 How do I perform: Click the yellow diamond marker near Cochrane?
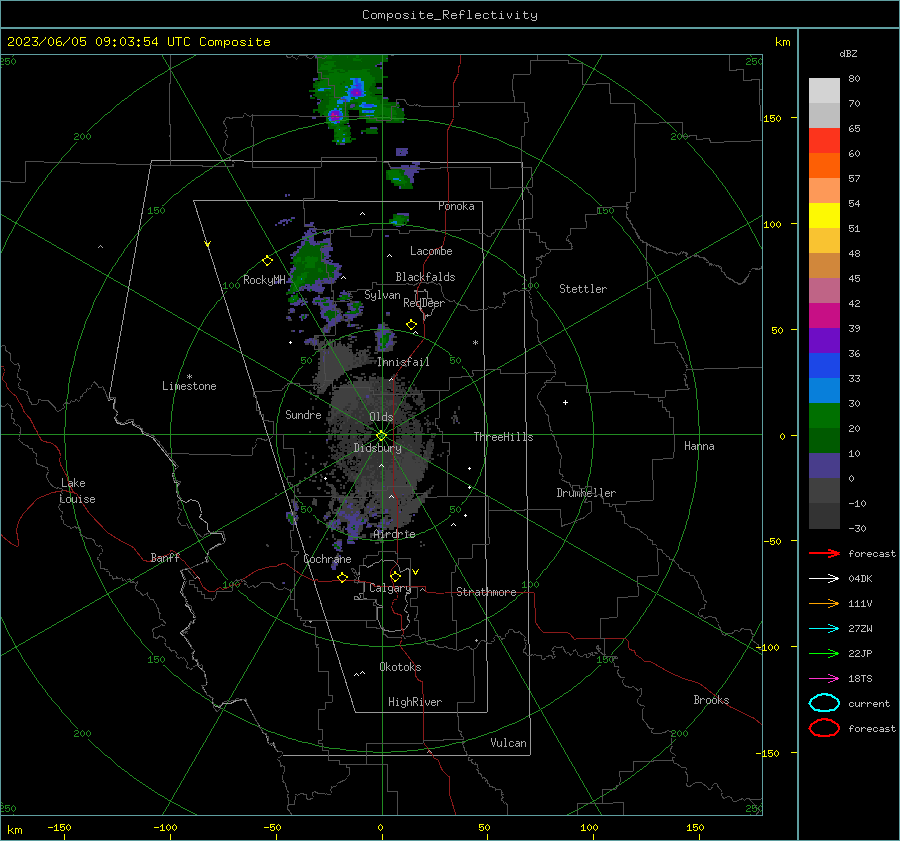343,577
